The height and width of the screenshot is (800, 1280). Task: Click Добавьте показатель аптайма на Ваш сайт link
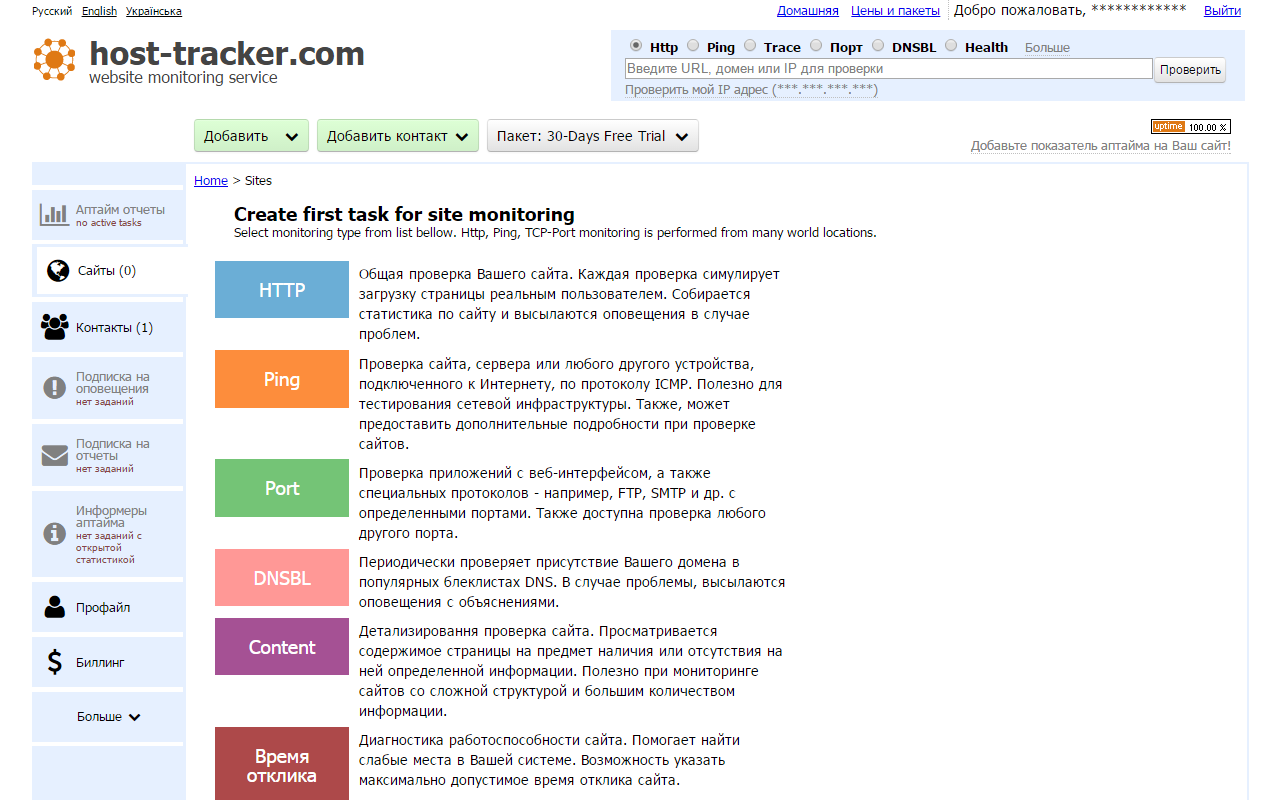point(1101,146)
